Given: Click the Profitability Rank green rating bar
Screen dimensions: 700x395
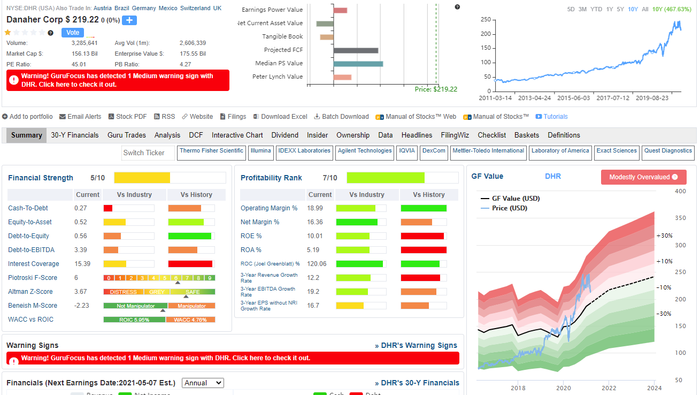Looking at the screenshot, I should 385,178.
